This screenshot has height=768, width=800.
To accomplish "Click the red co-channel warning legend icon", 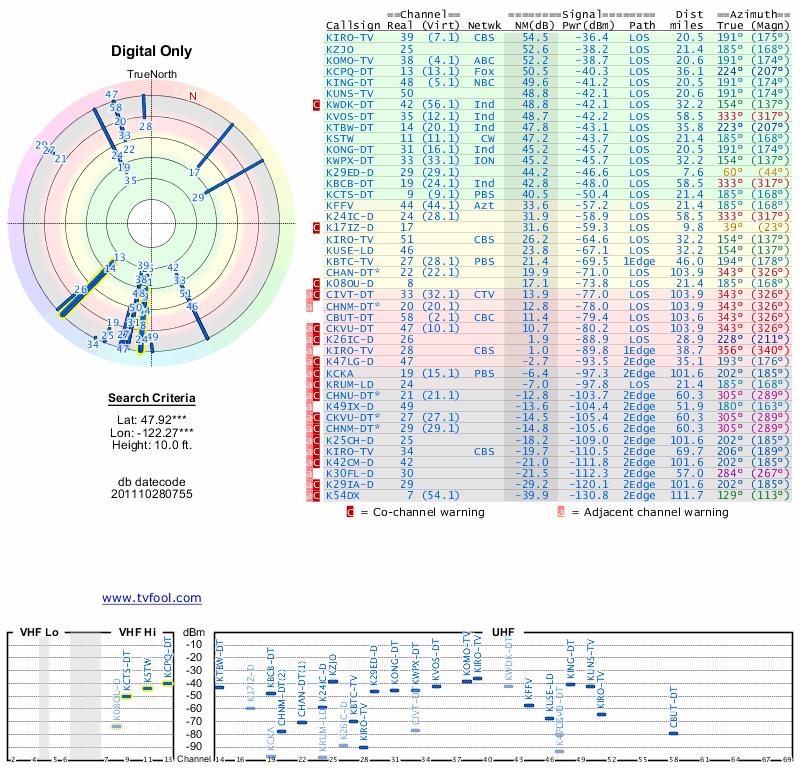I will point(350,512).
